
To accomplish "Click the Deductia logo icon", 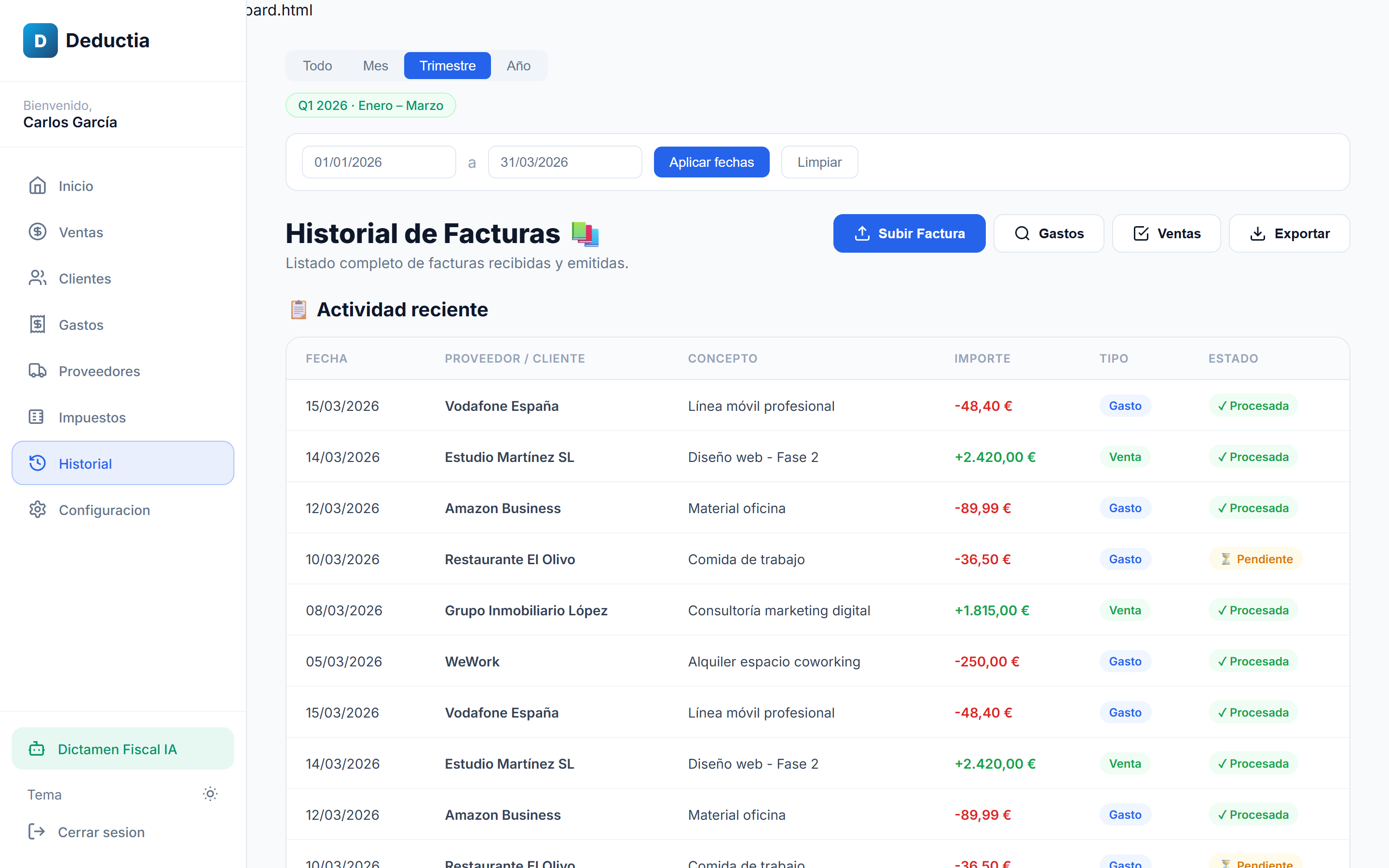I will (40, 40).
